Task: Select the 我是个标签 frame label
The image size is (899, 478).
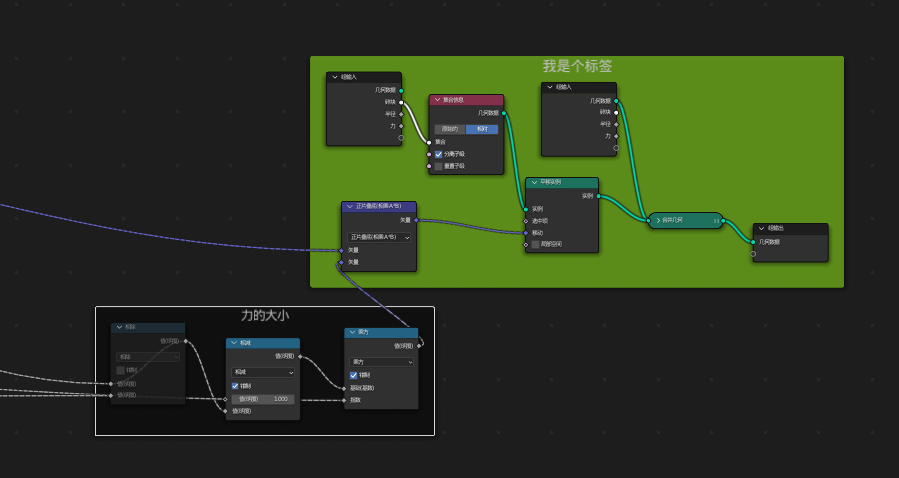Action: 577,66
